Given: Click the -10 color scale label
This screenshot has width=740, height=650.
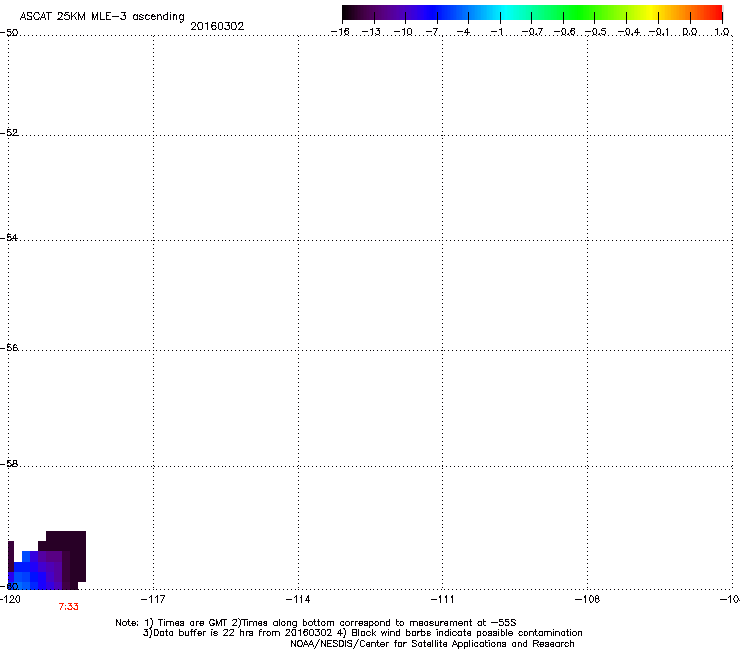Looking at the screenshot, I should (x=403, y=32).
